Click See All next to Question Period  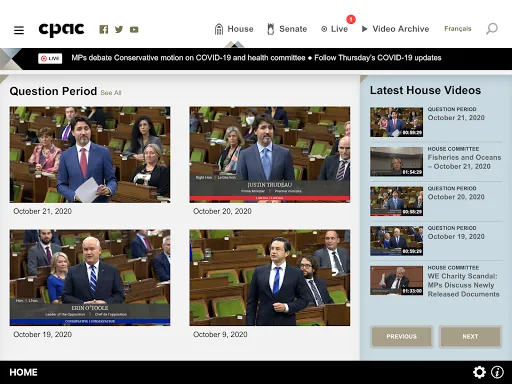tap(111, 93)
